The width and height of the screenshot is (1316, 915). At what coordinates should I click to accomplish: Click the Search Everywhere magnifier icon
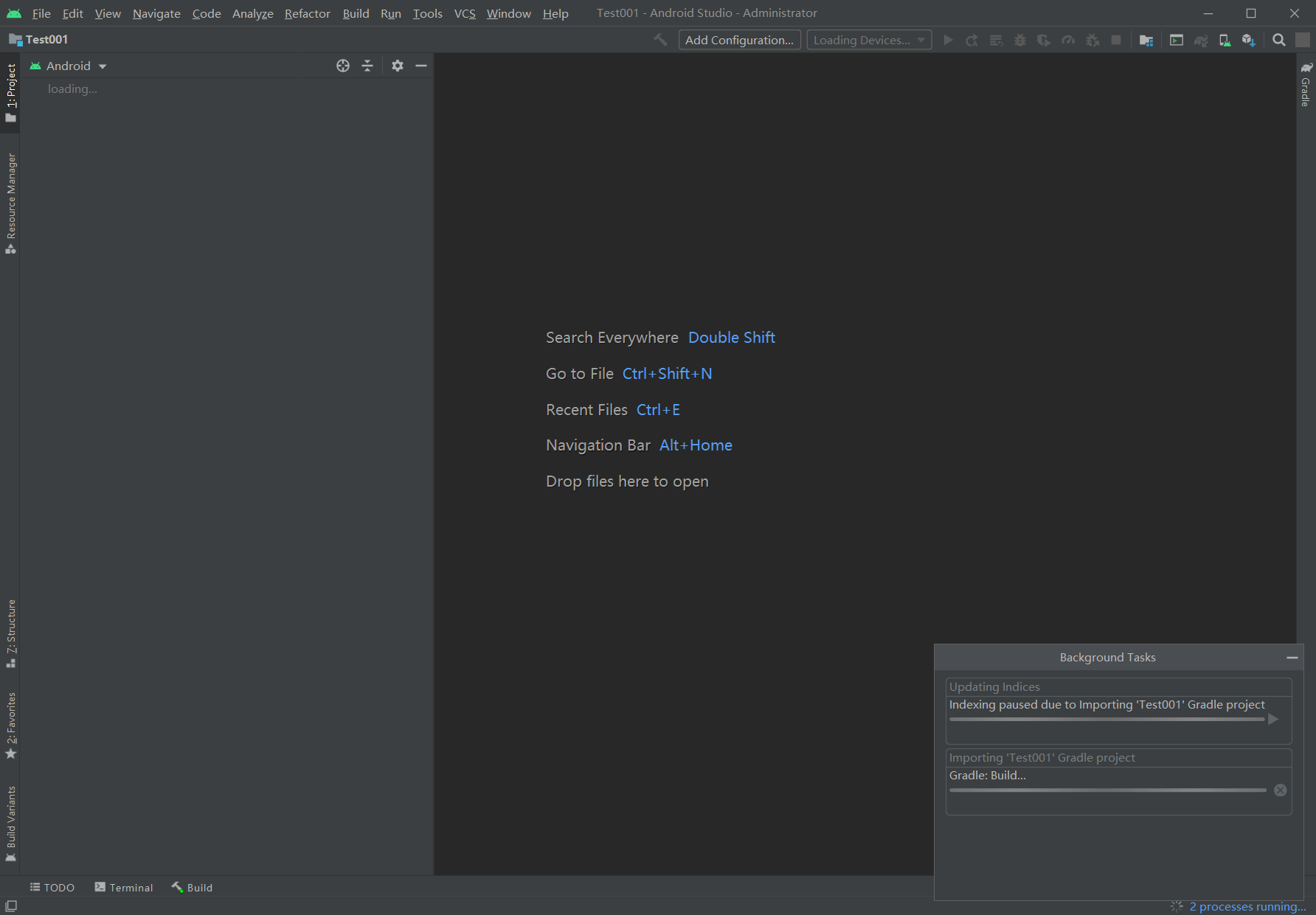click(x=1279, y=40)
